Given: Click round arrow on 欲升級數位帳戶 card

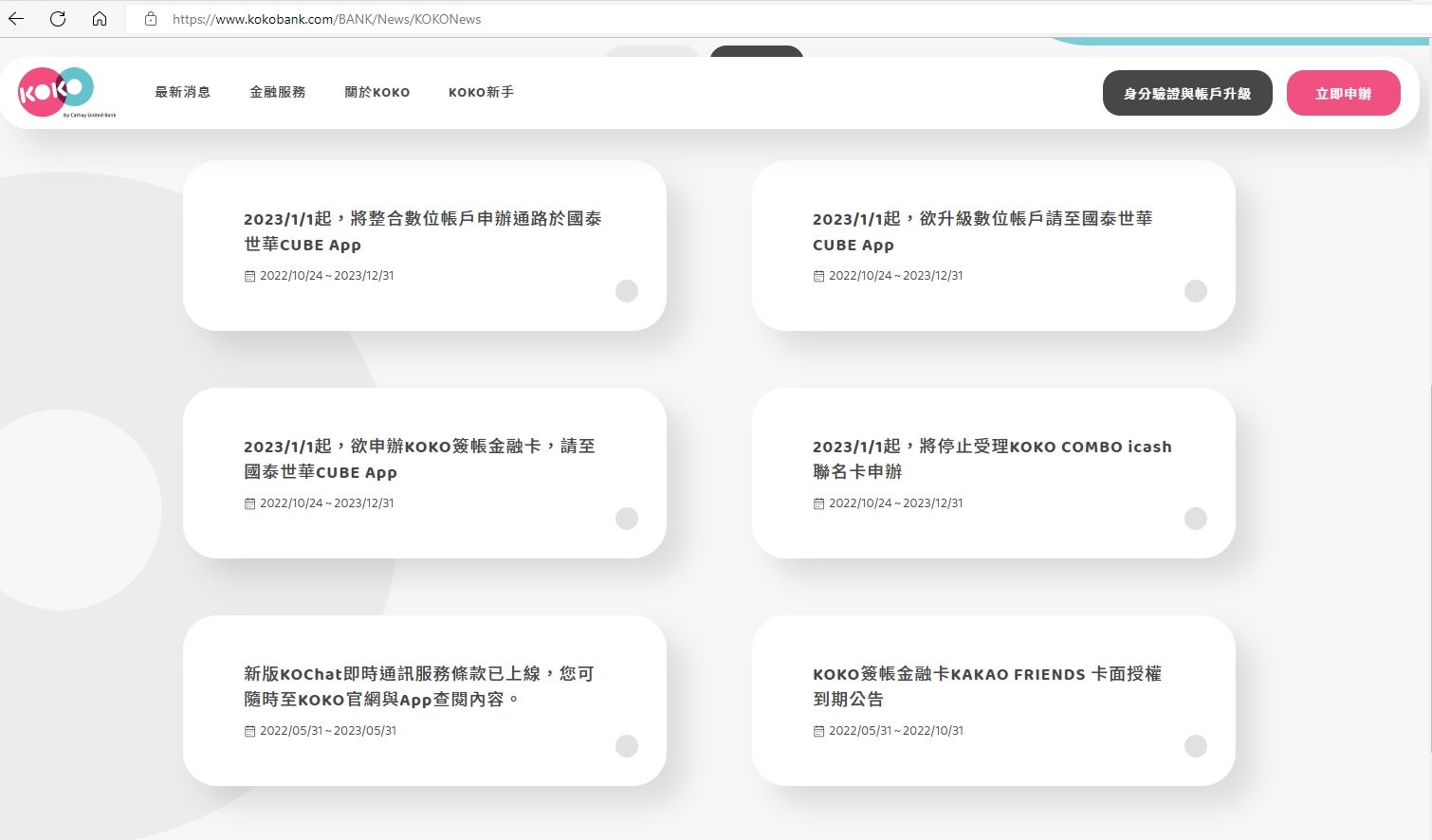Looking at the screenshot, I should (1196, 291).
